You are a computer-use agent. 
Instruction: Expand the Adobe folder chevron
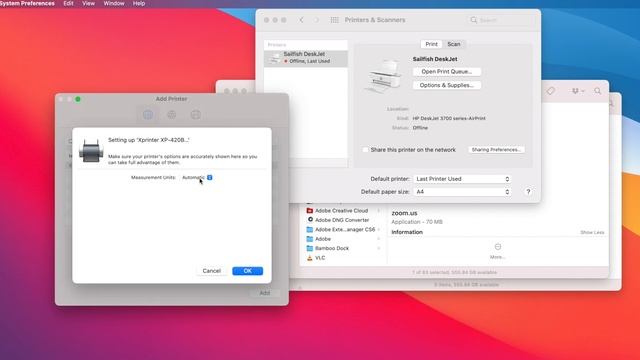[378, 239]
